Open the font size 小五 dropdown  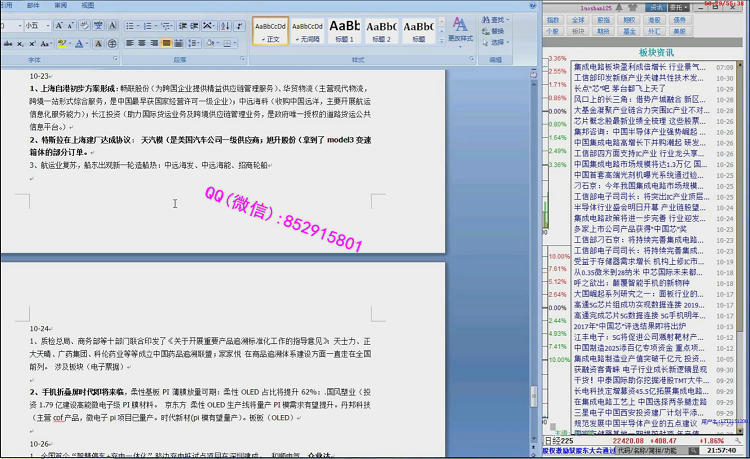click(50, 25)
